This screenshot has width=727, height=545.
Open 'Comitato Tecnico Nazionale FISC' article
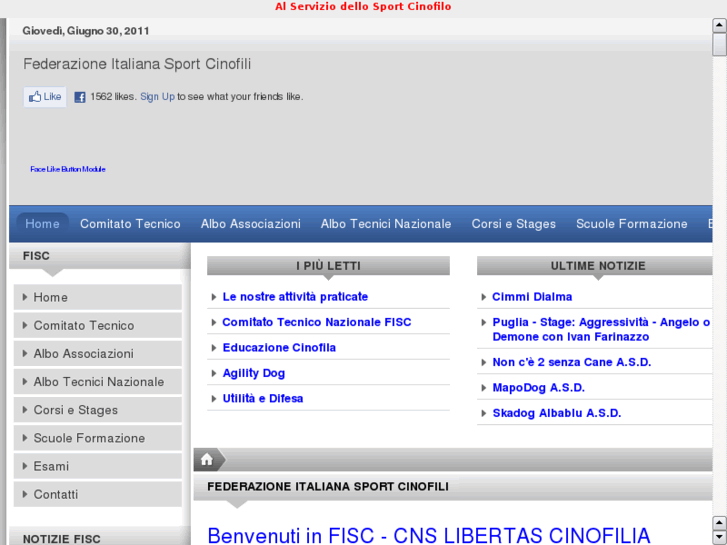pyautogui.click(x=317, y=322)
